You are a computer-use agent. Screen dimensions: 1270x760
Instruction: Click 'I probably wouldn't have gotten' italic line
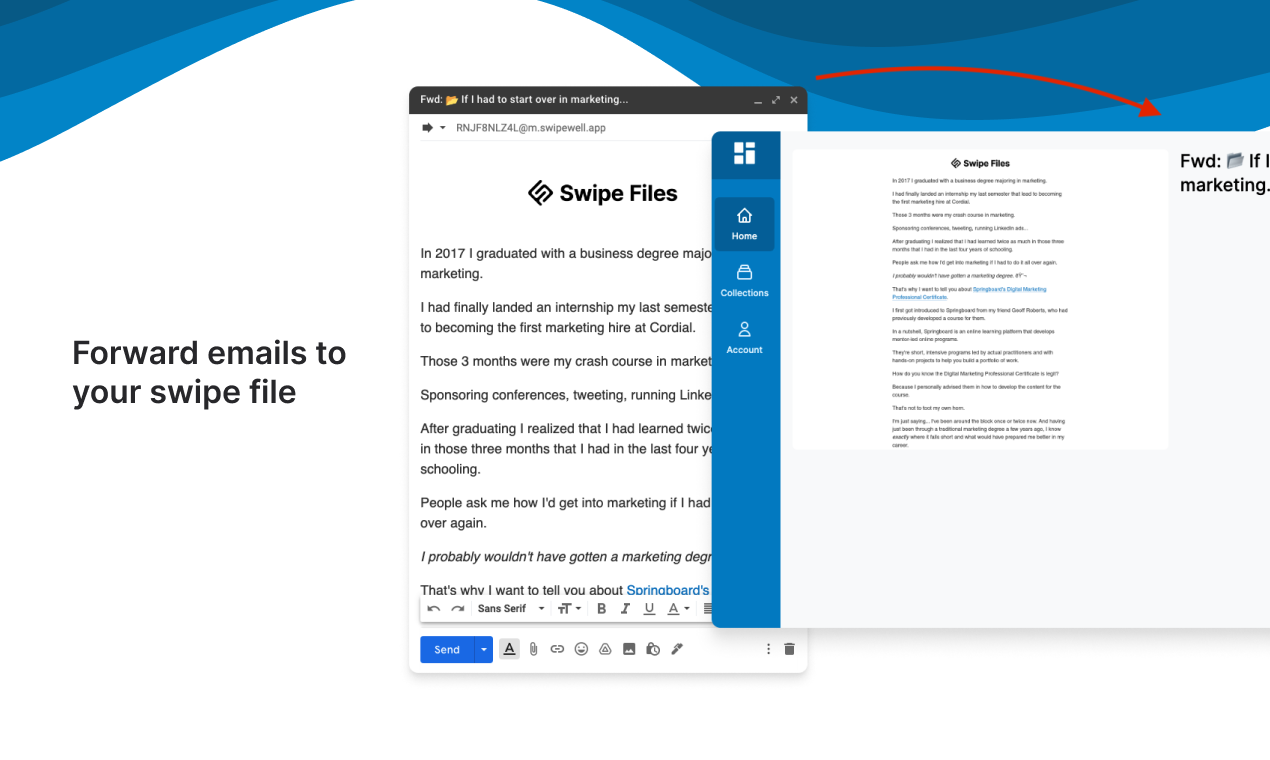coord(566,557)
